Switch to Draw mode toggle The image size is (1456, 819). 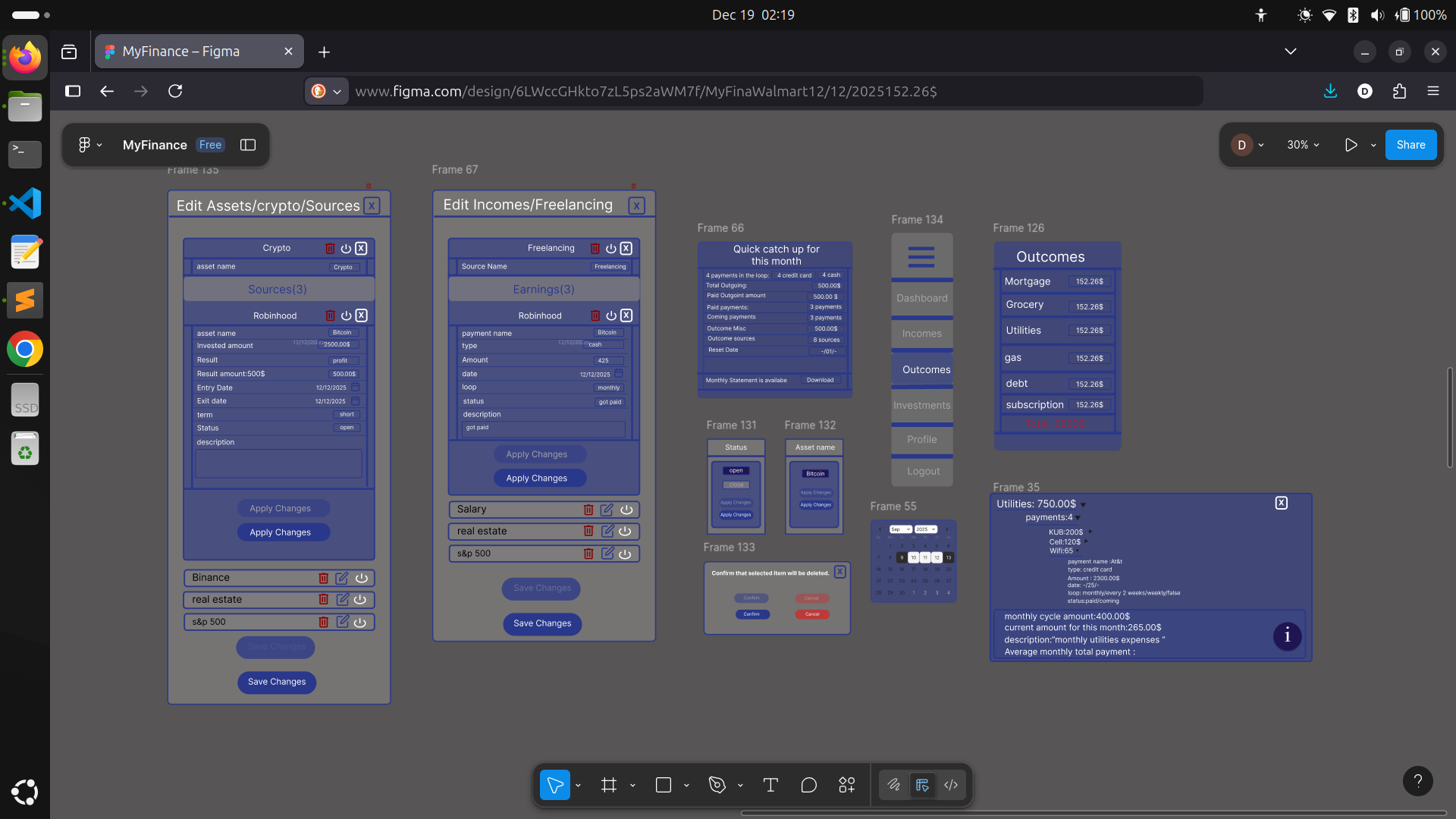894,785
